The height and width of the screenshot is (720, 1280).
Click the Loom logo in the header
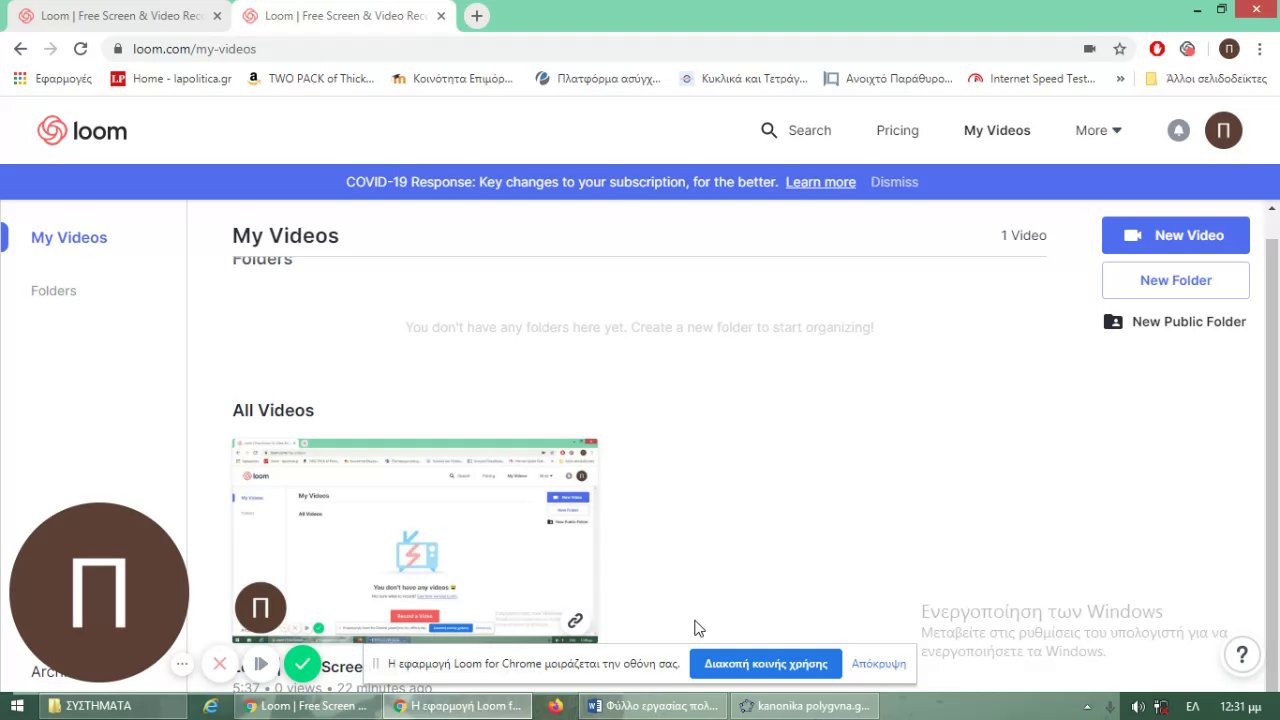point(82,131)
